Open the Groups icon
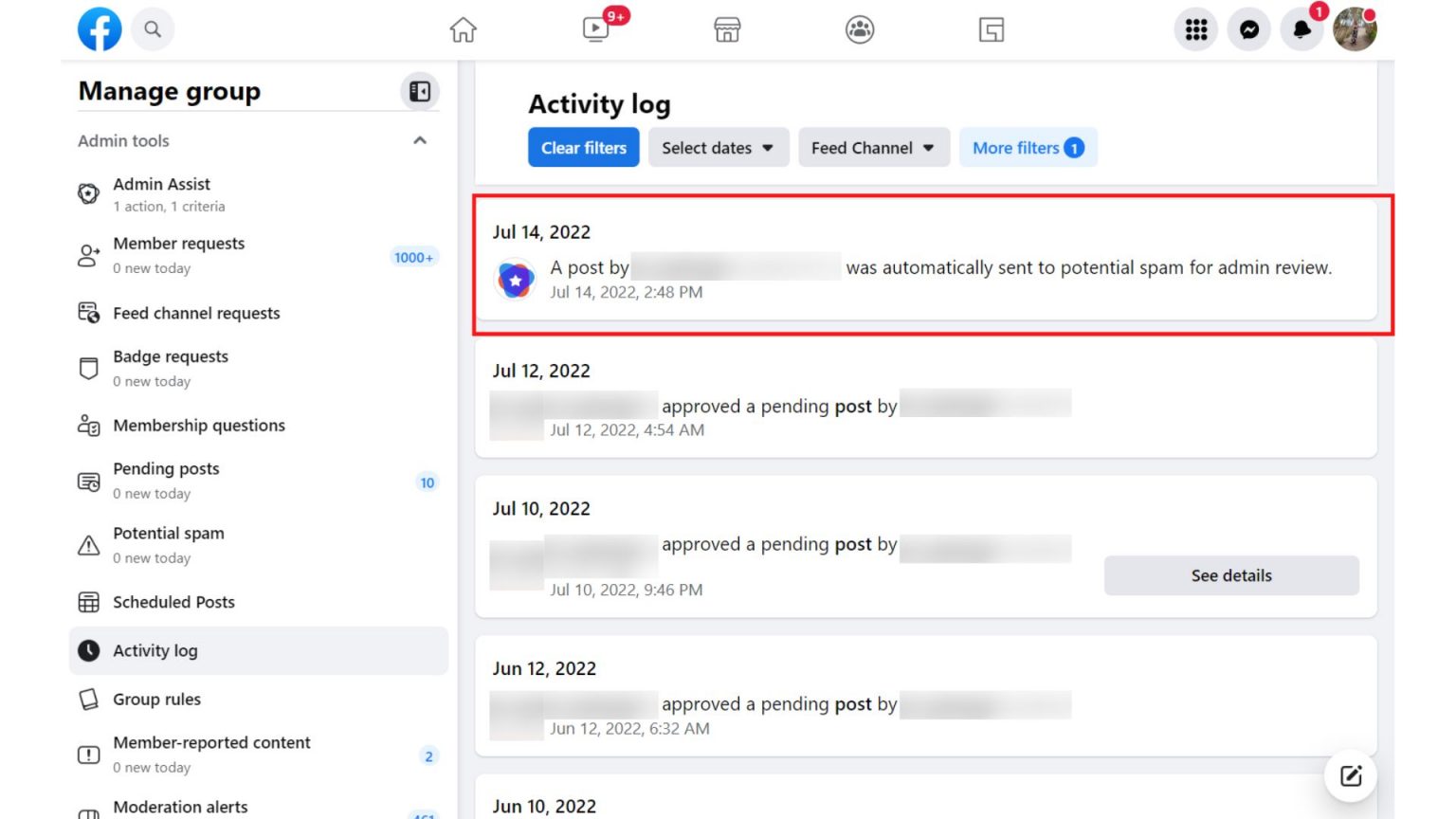This screenshot has width=1456, height=819. coord(858,29)
